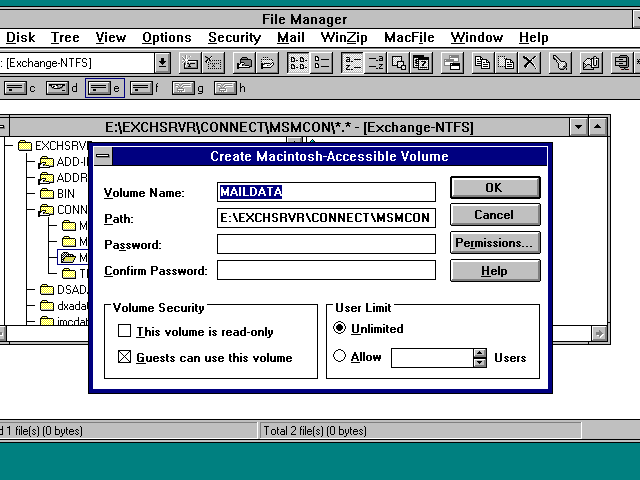This screenshot has height=480, width=640.
Task: Open the WinZip menu
Action: point(344,38)
